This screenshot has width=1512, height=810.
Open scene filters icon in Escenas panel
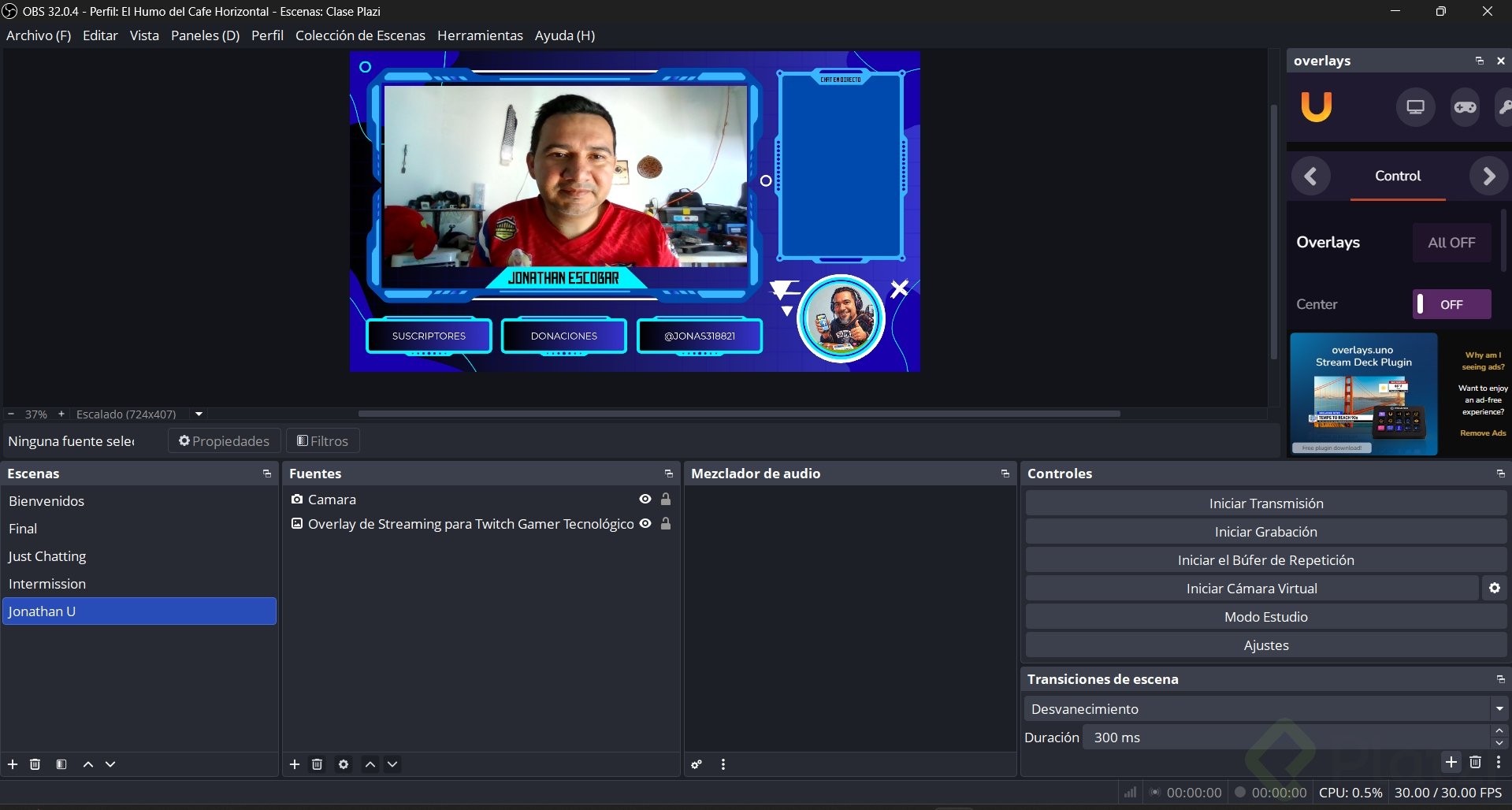pyautogui.click(x=61, y=764)
